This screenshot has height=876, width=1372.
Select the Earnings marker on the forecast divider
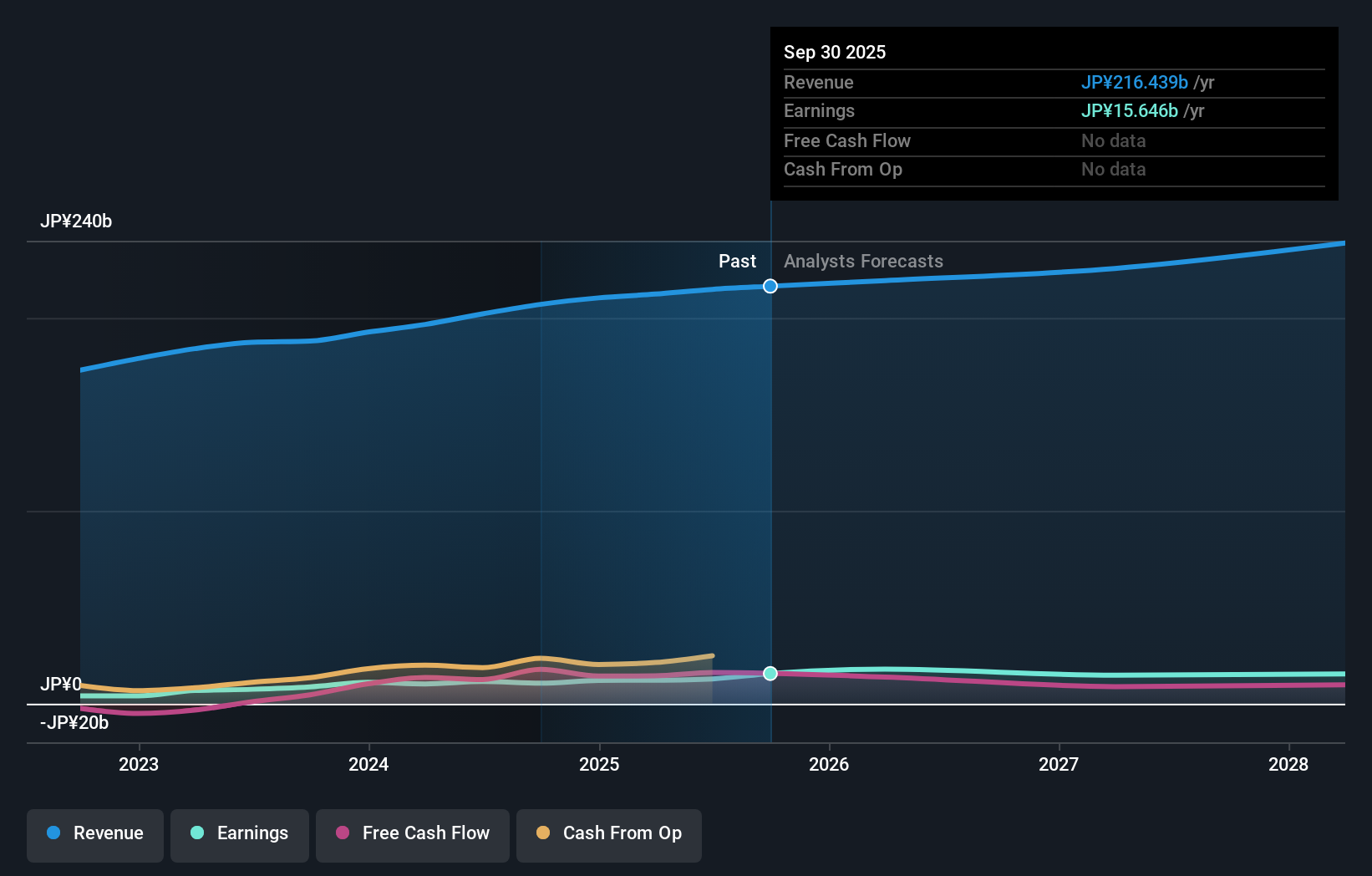770,674
